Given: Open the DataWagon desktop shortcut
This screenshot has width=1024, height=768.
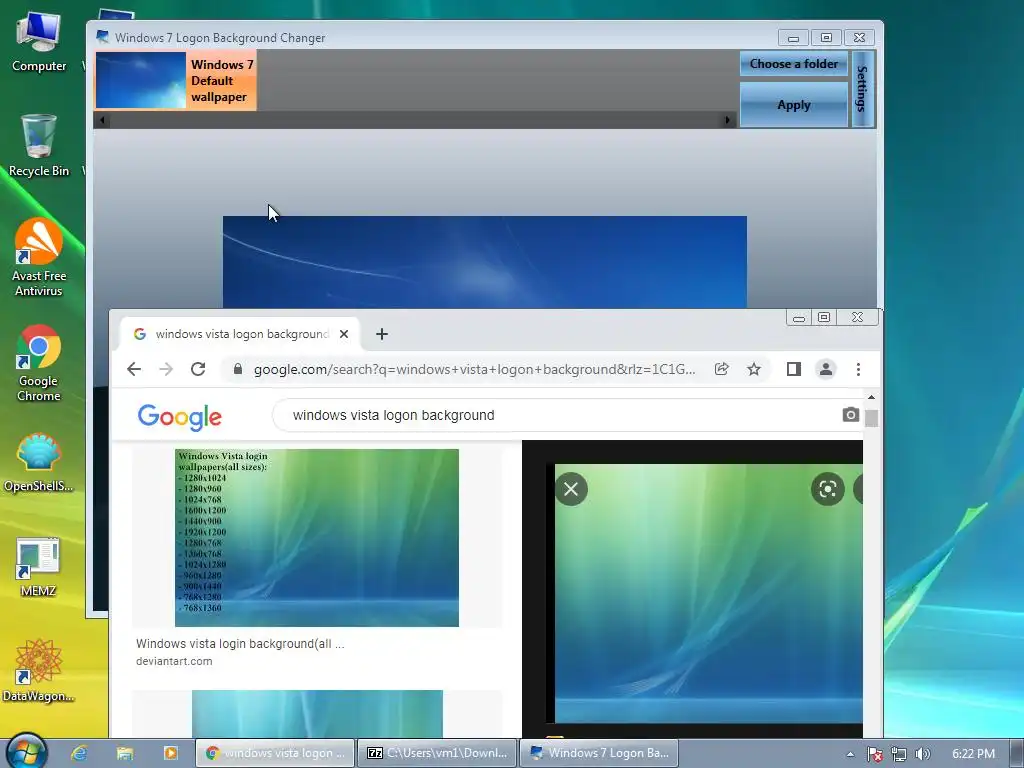Looking at the screenshot, I should click(x=39, y=671).
